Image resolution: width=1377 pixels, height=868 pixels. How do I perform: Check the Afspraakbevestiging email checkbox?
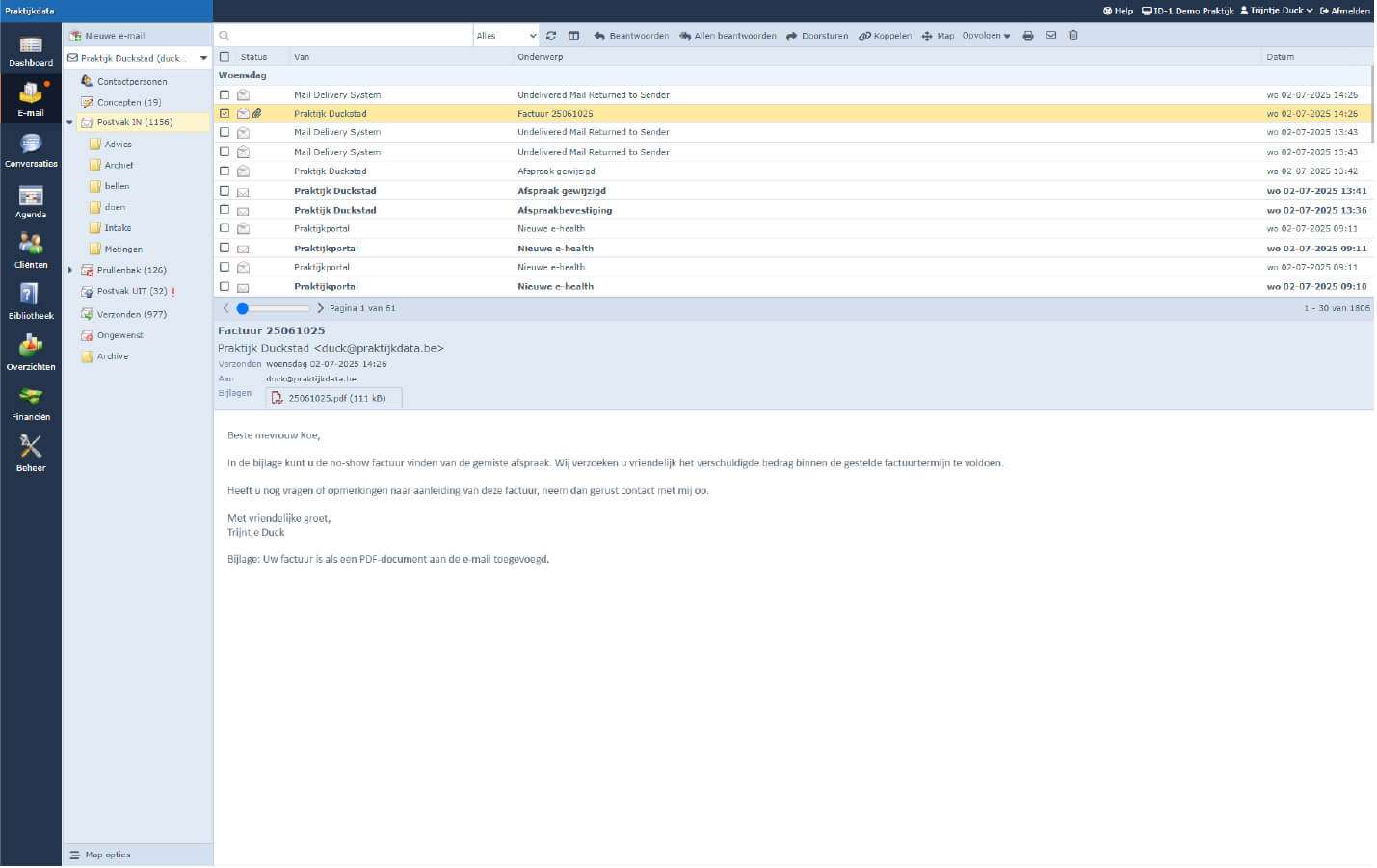(225, 210)
